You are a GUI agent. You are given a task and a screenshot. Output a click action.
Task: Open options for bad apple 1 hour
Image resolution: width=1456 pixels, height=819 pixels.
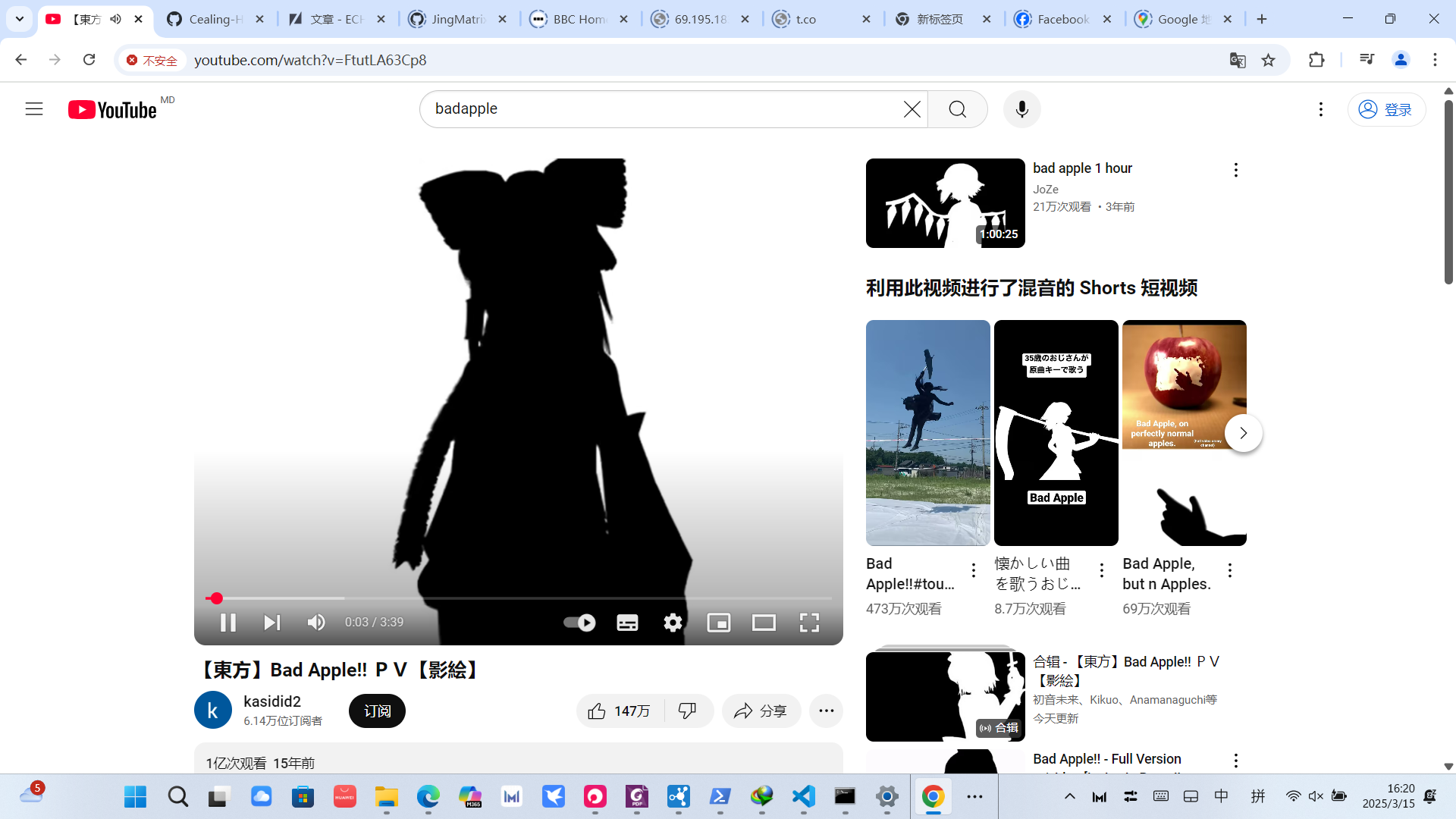pos(1236,170)
